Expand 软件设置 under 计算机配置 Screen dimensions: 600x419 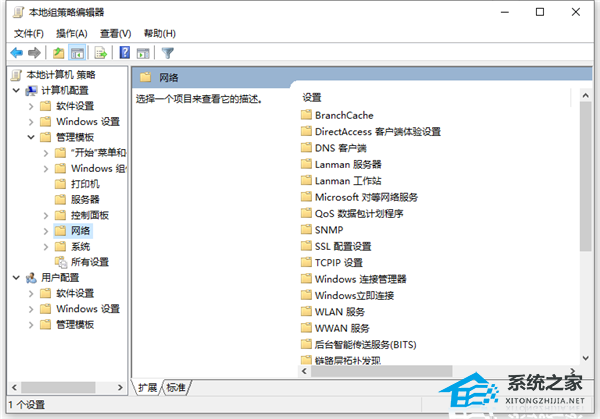pos(31,106)
